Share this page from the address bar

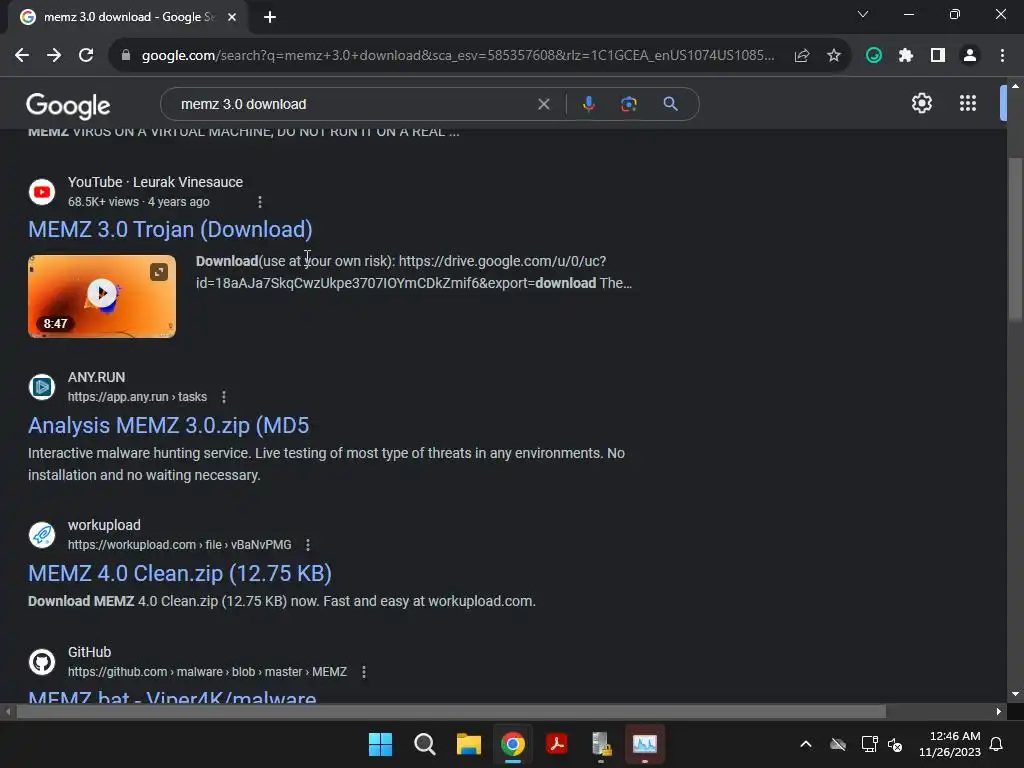[802, 56]
